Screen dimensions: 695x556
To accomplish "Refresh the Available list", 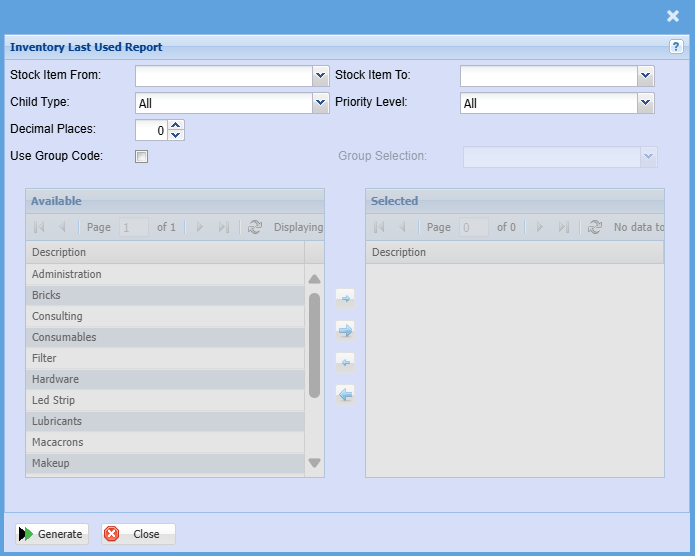I will click(x=255, y=228).
